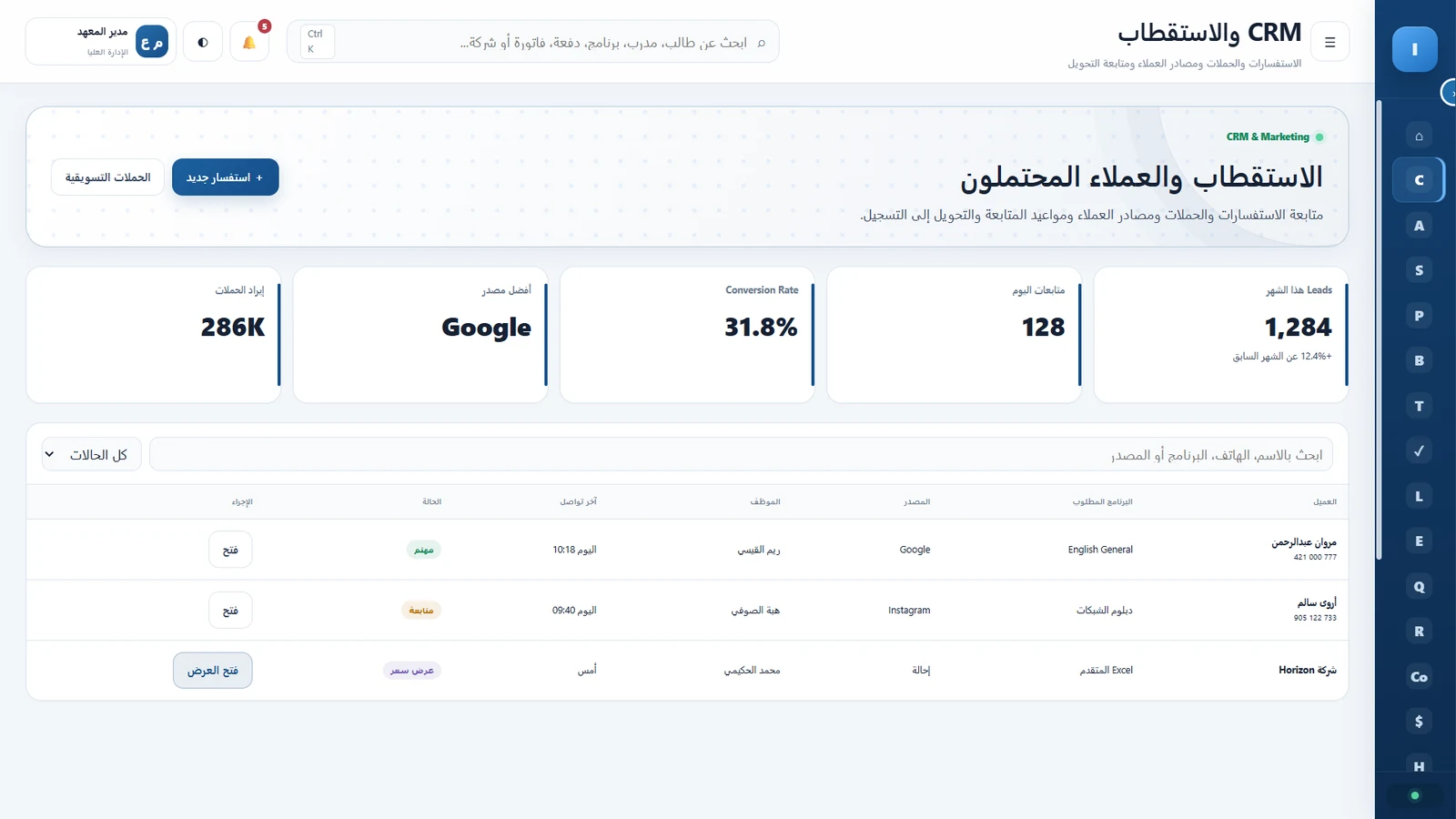
Task: Select the active C sidebar item
Action: pyautogui.click(x=1418, y=180)
